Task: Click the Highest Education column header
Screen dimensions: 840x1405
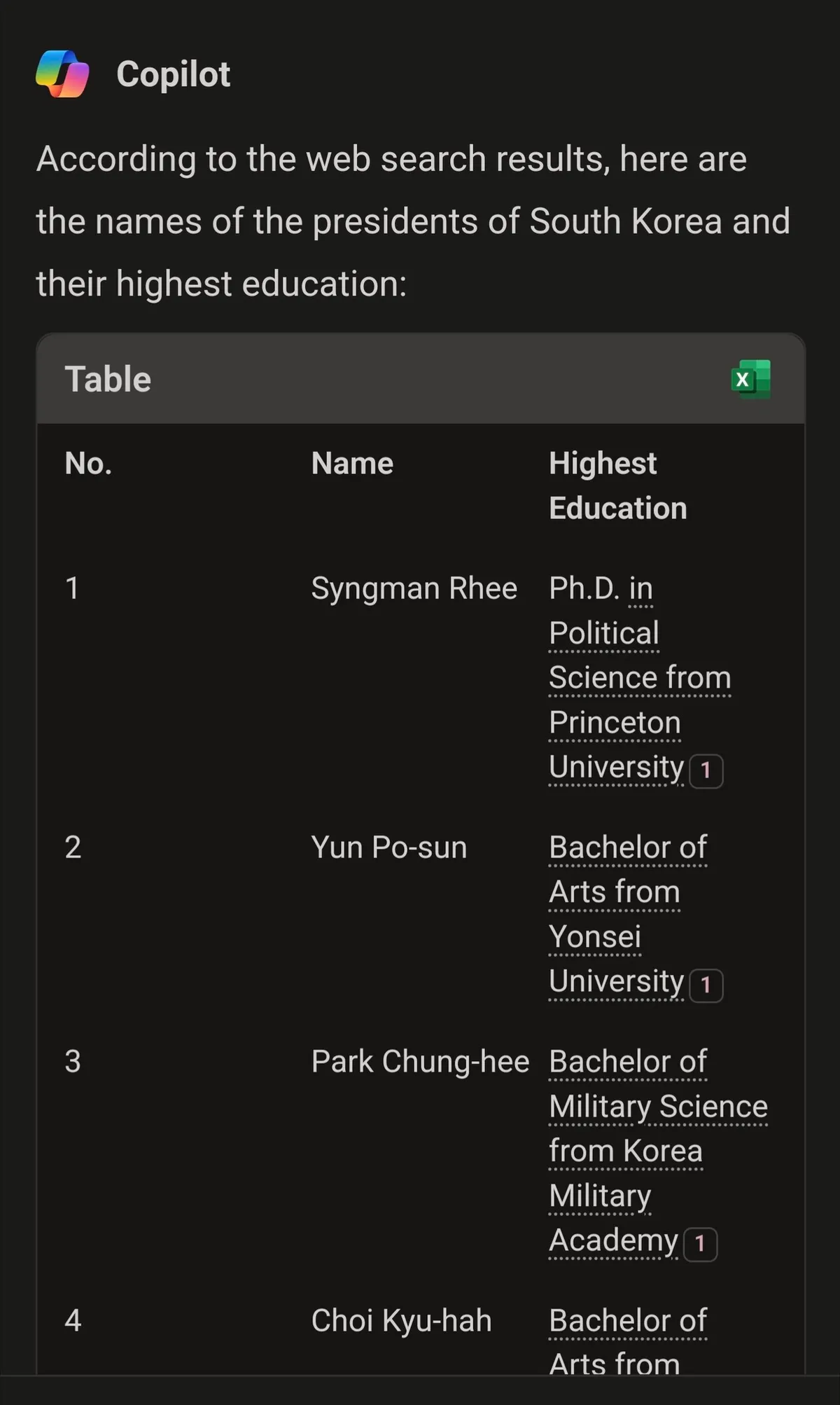Action: coord(617,485)
